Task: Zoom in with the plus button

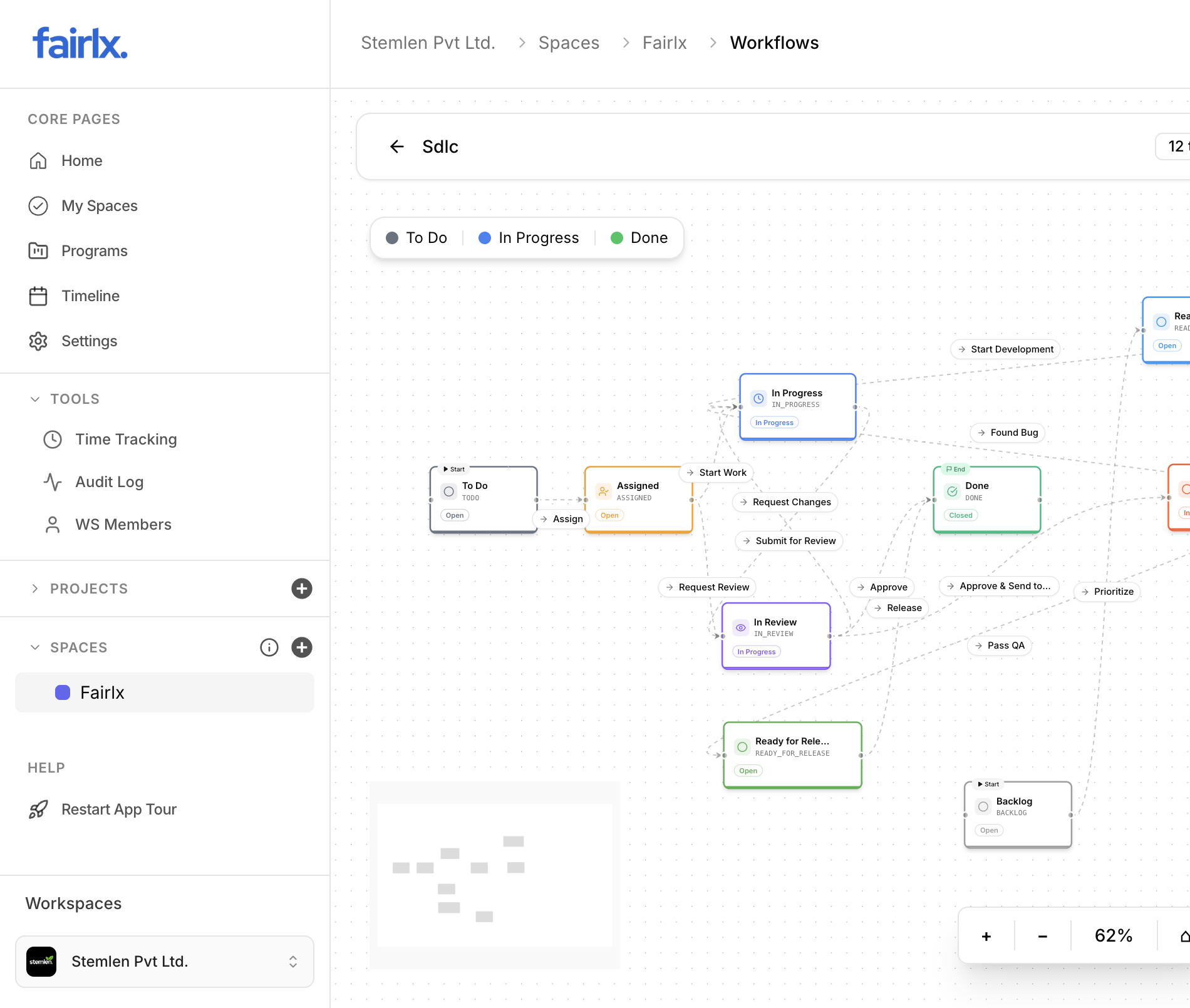Action: 986,936
